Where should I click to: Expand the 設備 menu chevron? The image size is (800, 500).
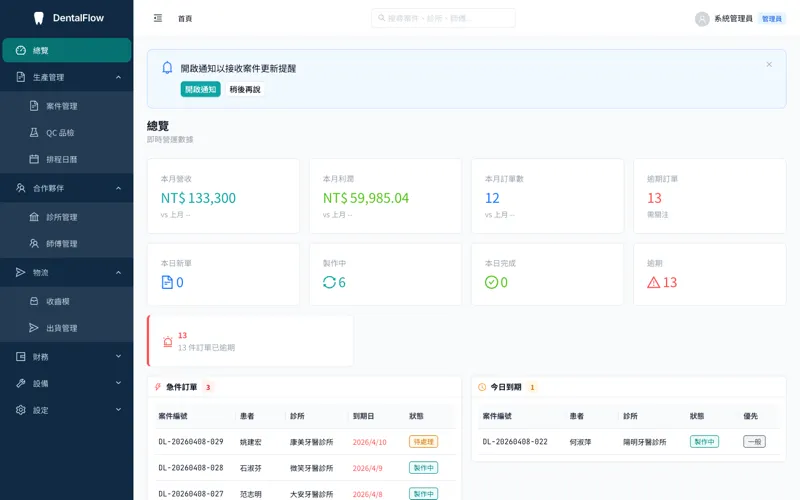[118, 383]
